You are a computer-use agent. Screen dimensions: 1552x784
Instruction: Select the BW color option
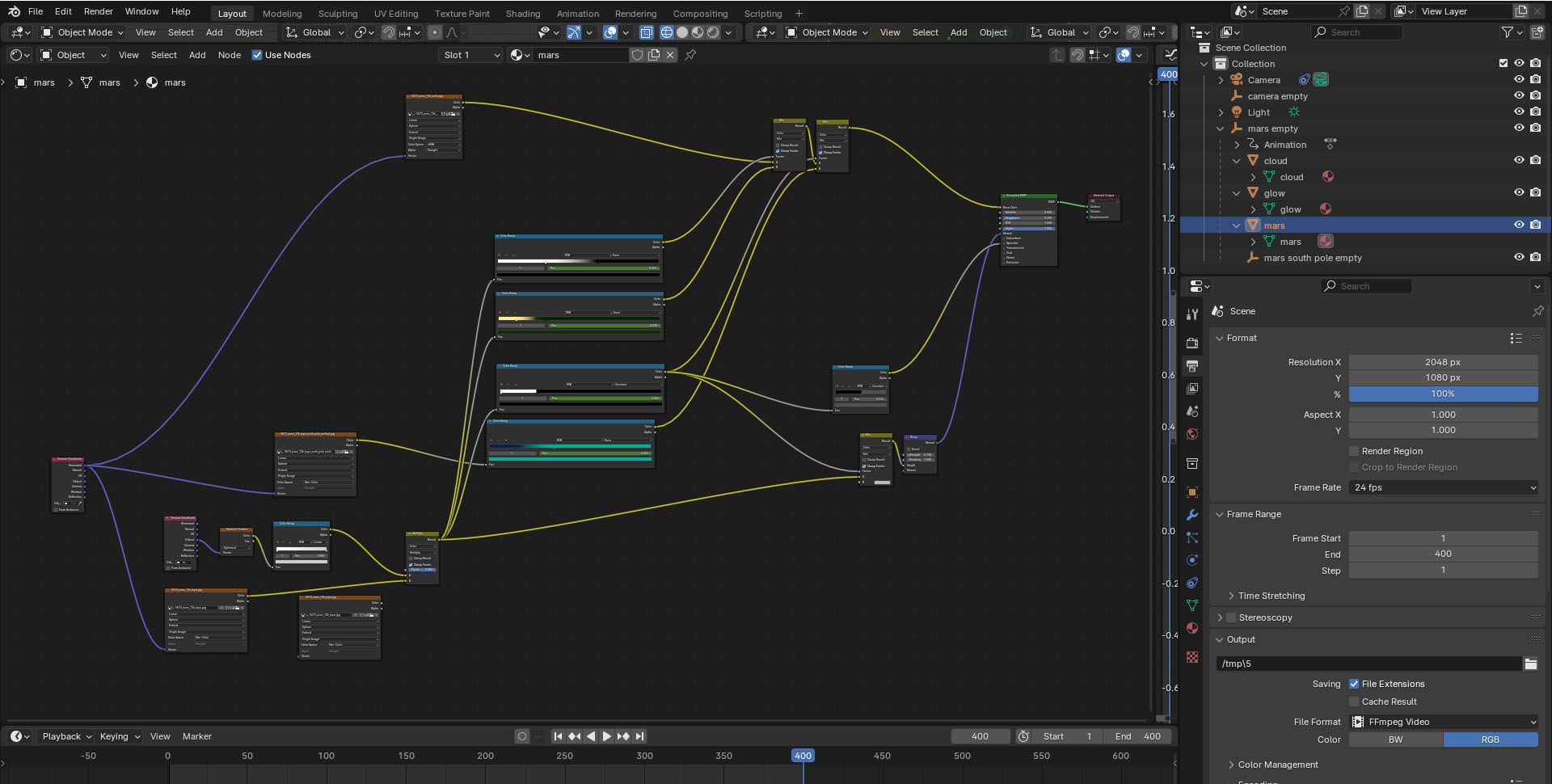[x=1396, y=740]
